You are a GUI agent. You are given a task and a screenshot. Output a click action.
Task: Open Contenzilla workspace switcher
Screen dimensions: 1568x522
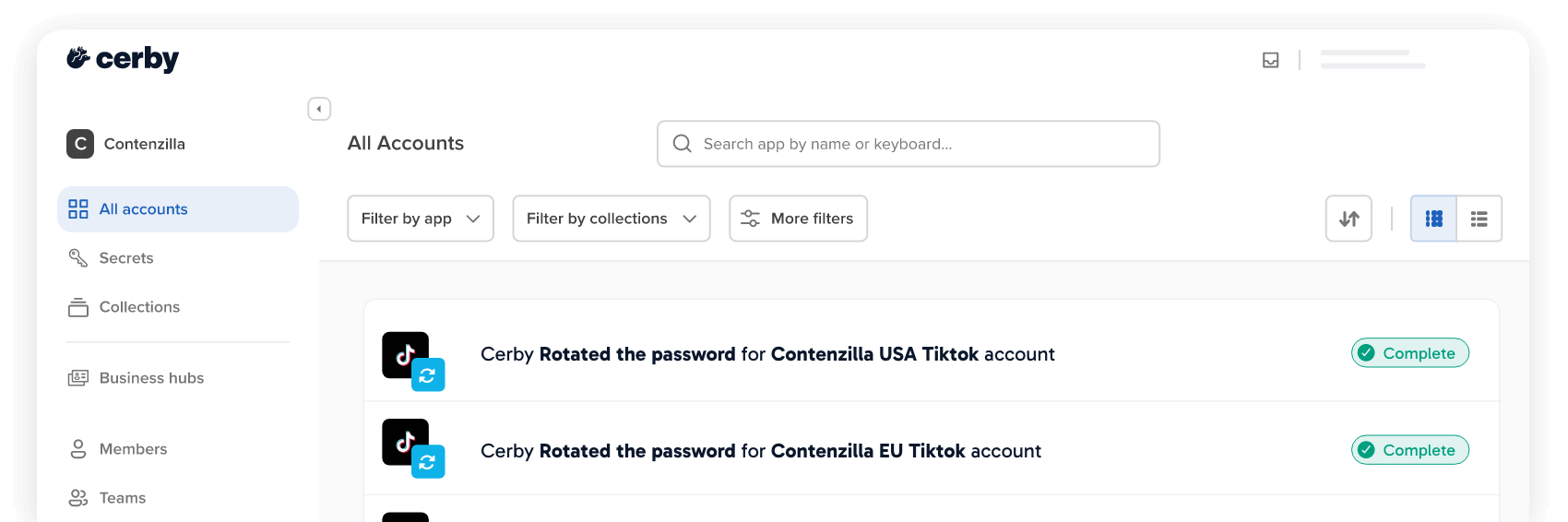(x=126, y=144)
